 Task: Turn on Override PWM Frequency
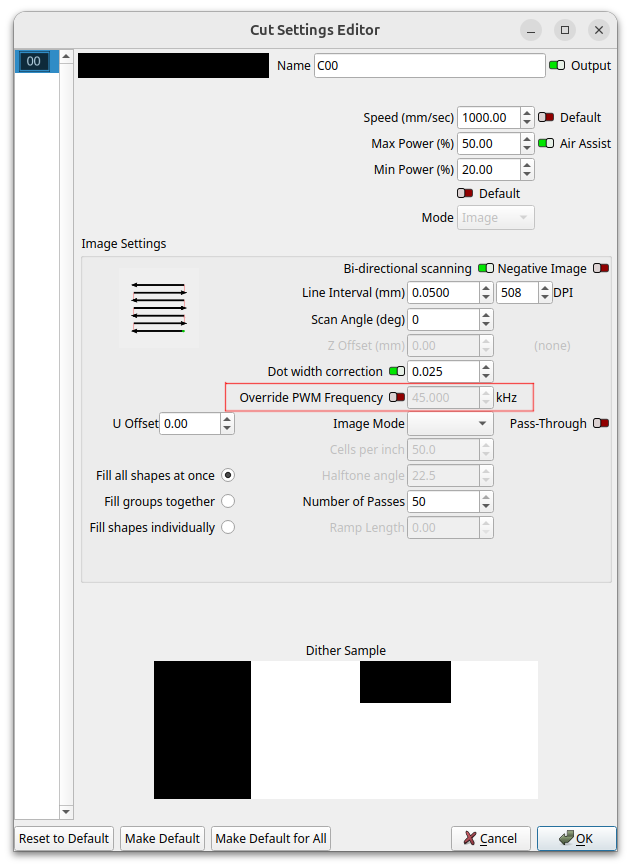397,397
